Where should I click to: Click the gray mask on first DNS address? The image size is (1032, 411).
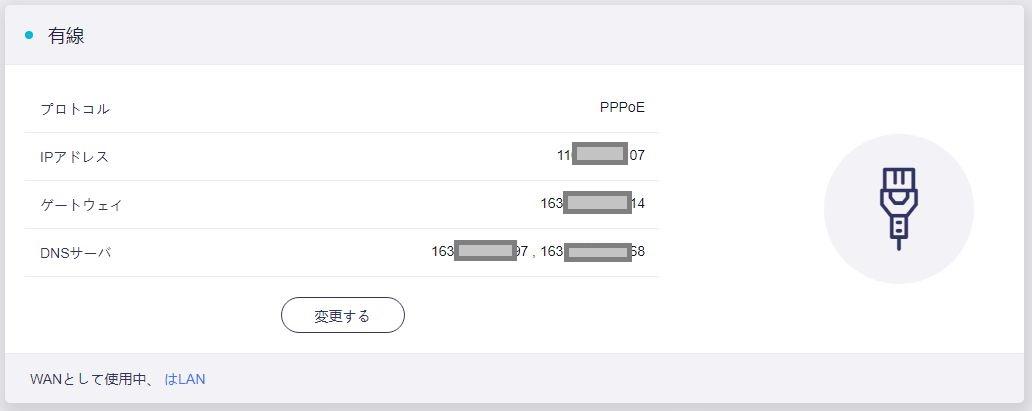[485, 251]
